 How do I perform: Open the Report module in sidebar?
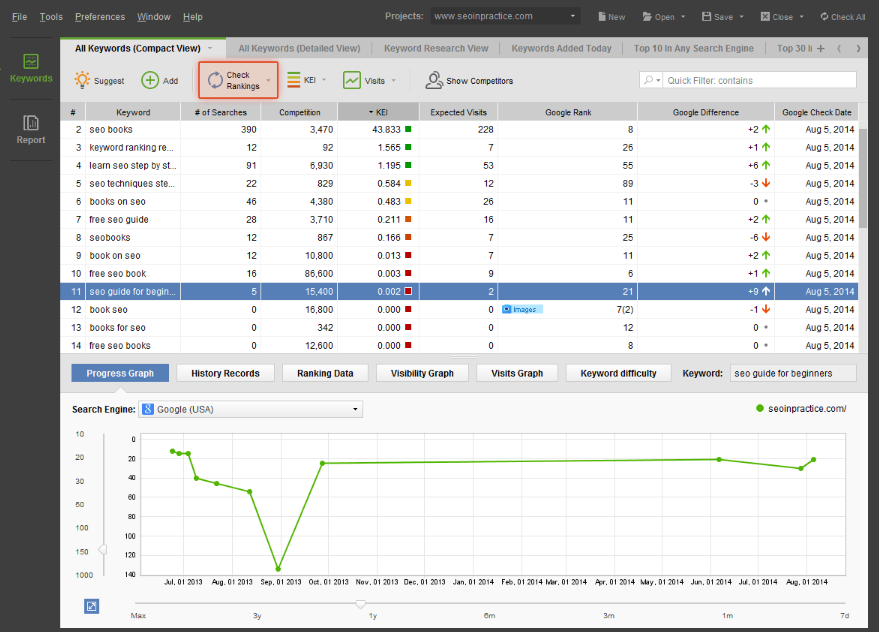coord(31,130)
